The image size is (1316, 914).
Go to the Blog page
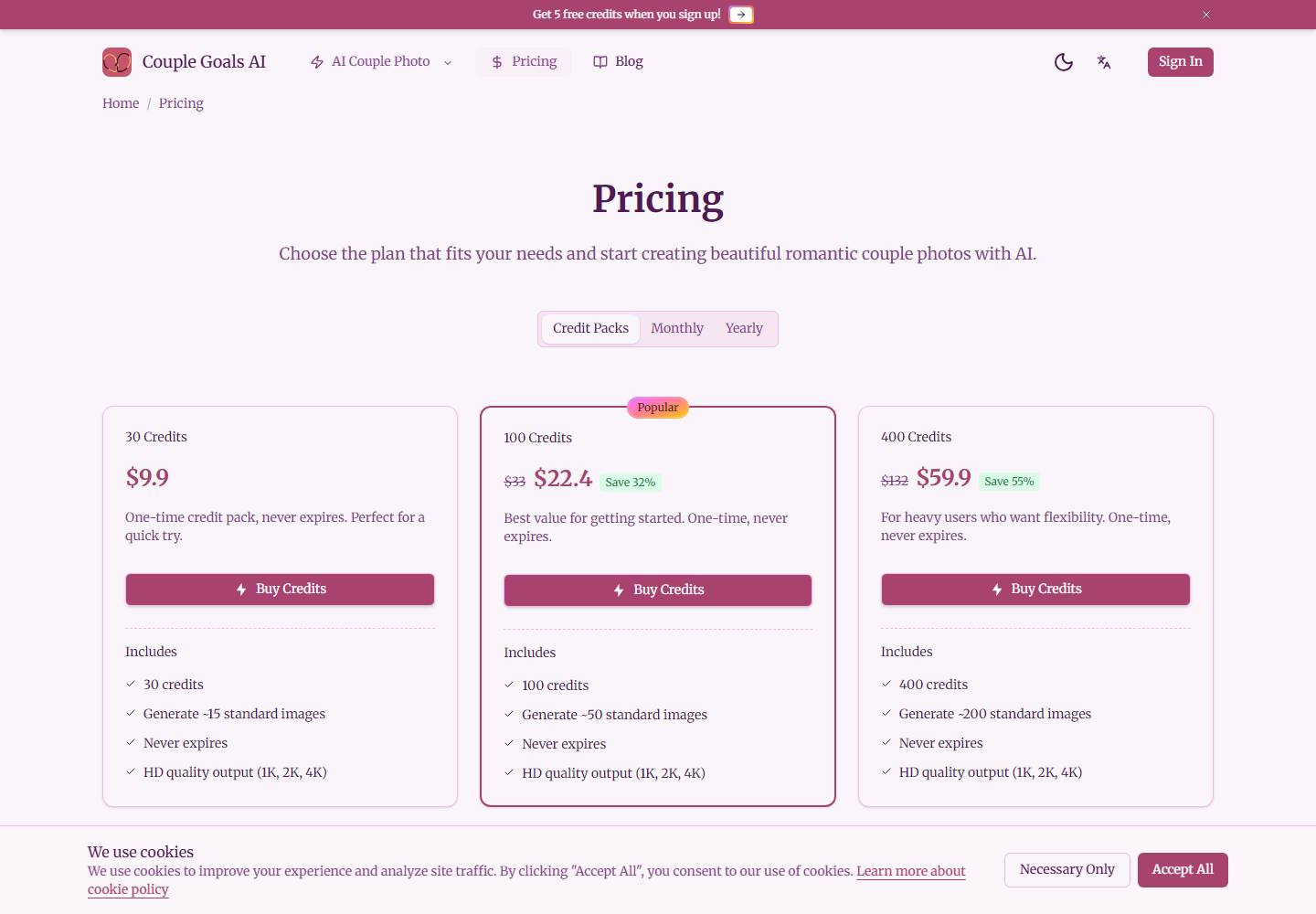coord(619,62)
